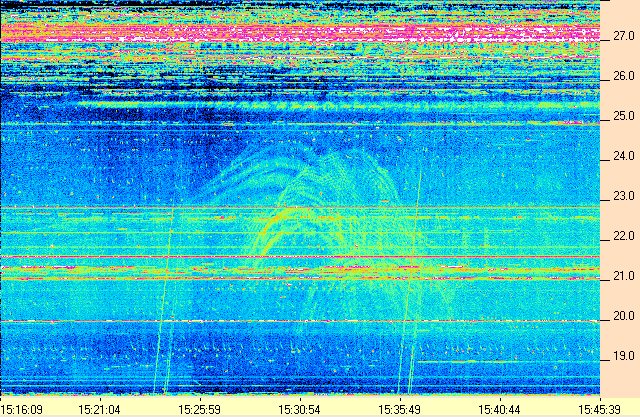Click the 24.0 frequency axis label

[624, 156]
